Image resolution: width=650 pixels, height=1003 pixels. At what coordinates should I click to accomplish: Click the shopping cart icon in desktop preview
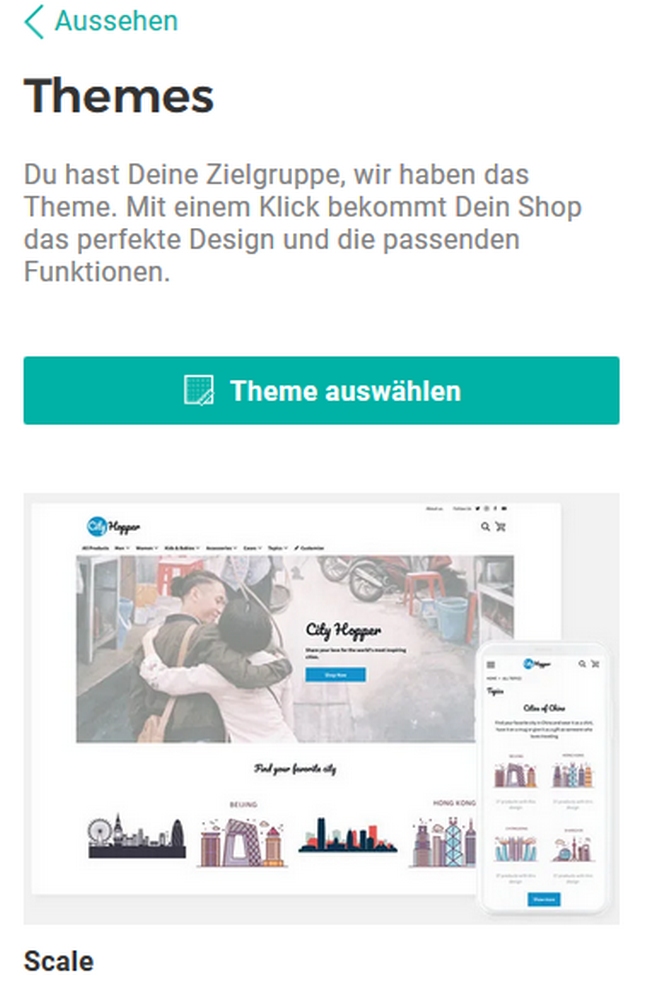(x=500, y=526)
